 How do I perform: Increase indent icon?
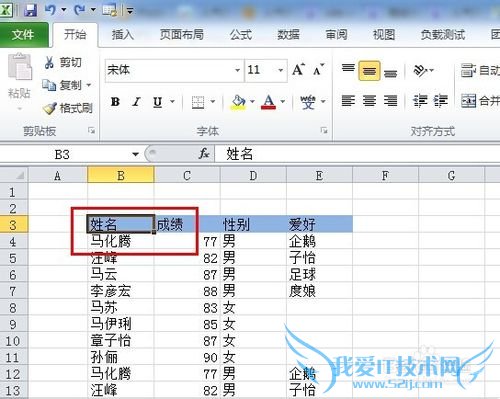coord(440,100)
